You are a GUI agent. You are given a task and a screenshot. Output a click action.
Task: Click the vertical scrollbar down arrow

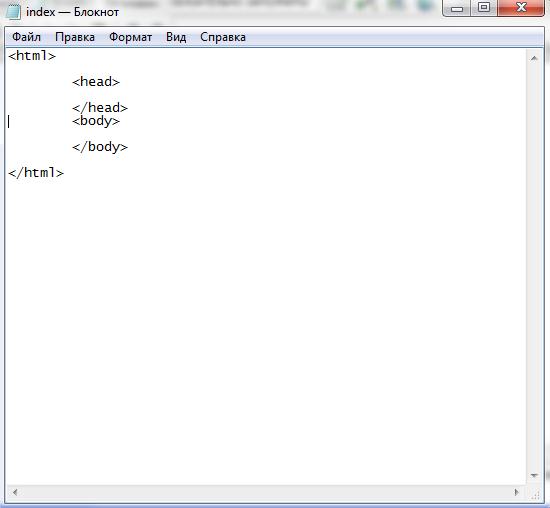pyautogui.click(x=534, y=475)
